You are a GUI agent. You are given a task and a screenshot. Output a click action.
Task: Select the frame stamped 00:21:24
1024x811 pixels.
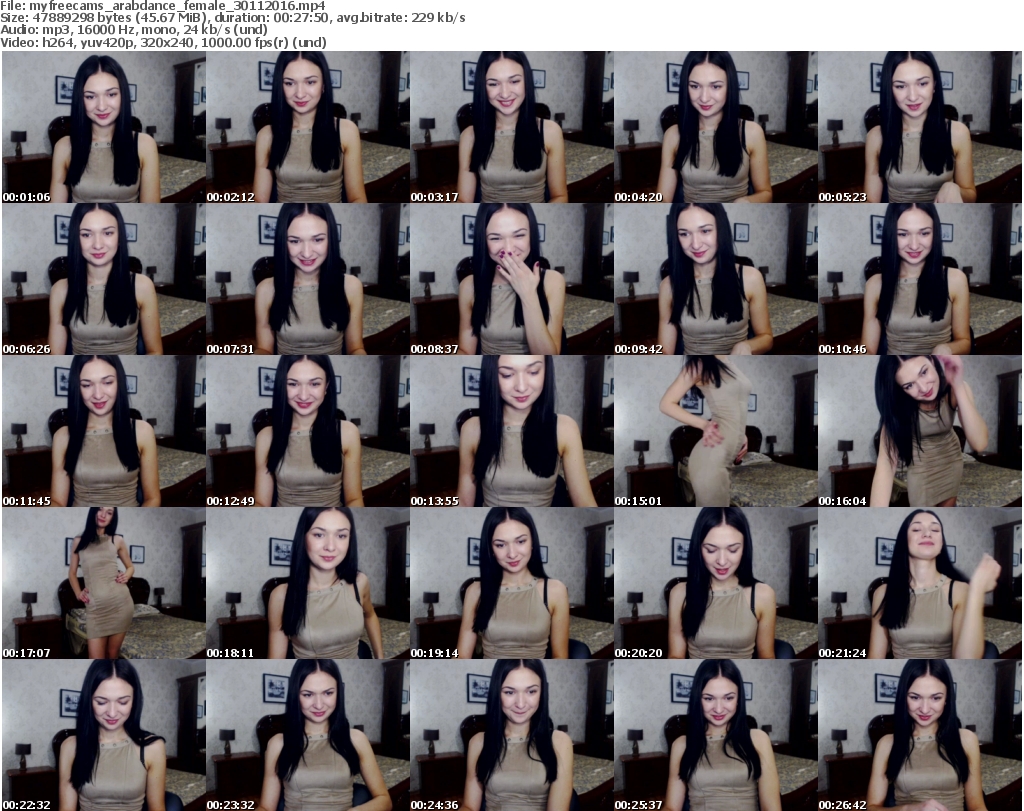click(920, 583)
